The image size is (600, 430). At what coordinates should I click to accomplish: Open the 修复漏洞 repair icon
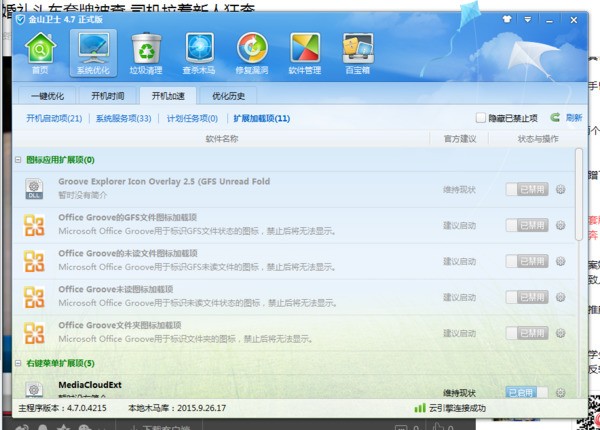pos(252,47)
